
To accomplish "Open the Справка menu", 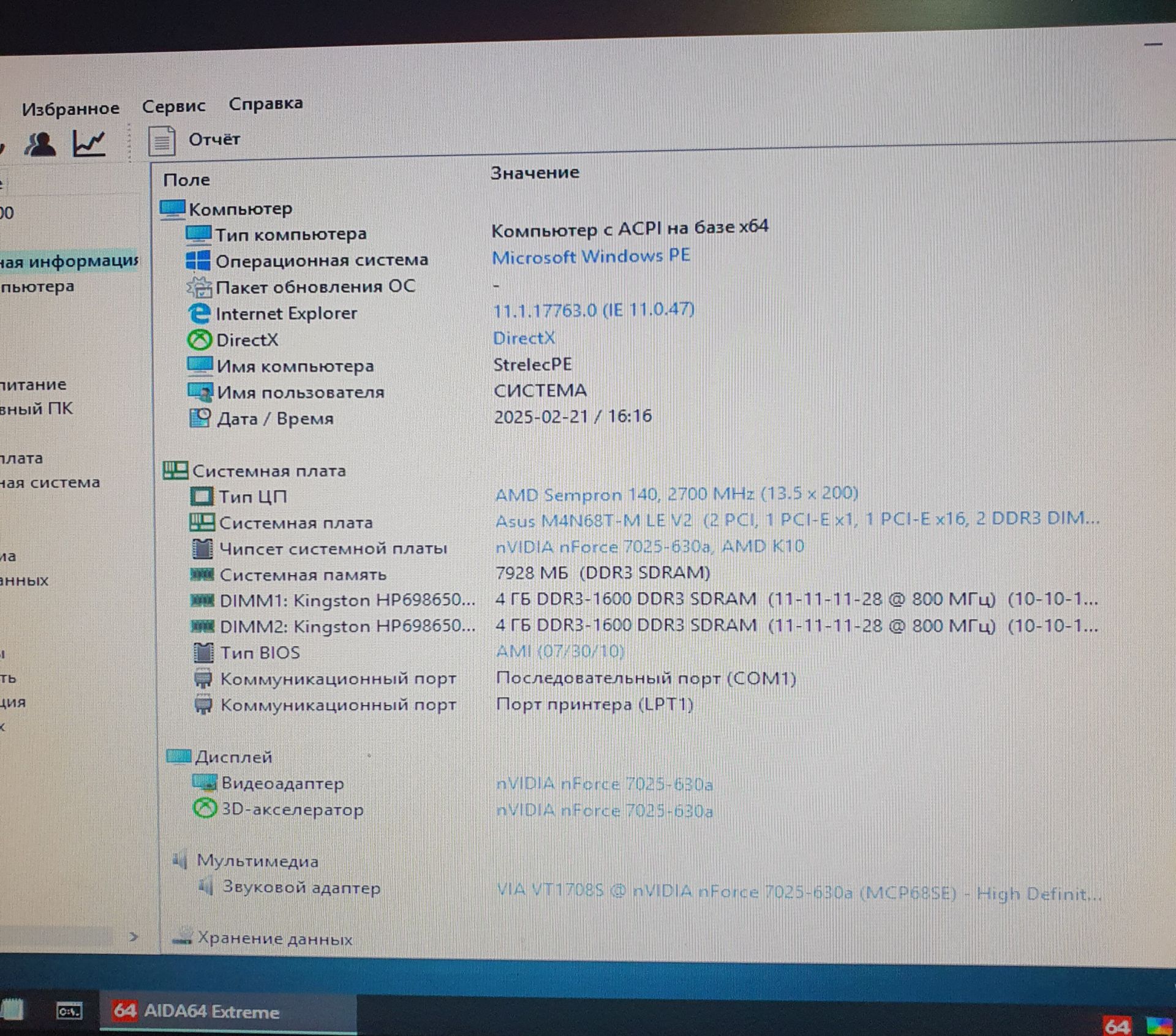I will [x=266, y=103].
